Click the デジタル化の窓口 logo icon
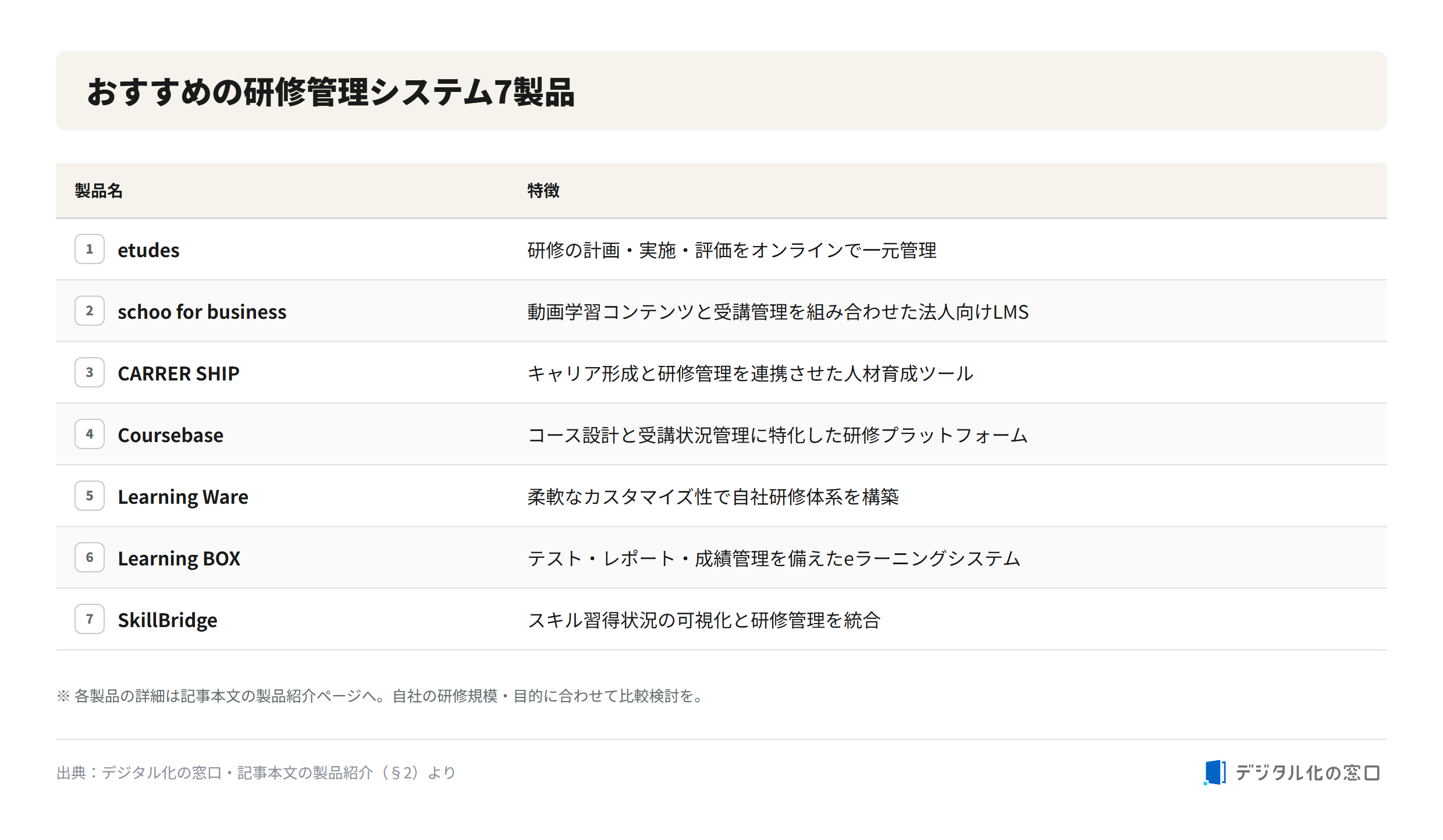 (1214, 773)
